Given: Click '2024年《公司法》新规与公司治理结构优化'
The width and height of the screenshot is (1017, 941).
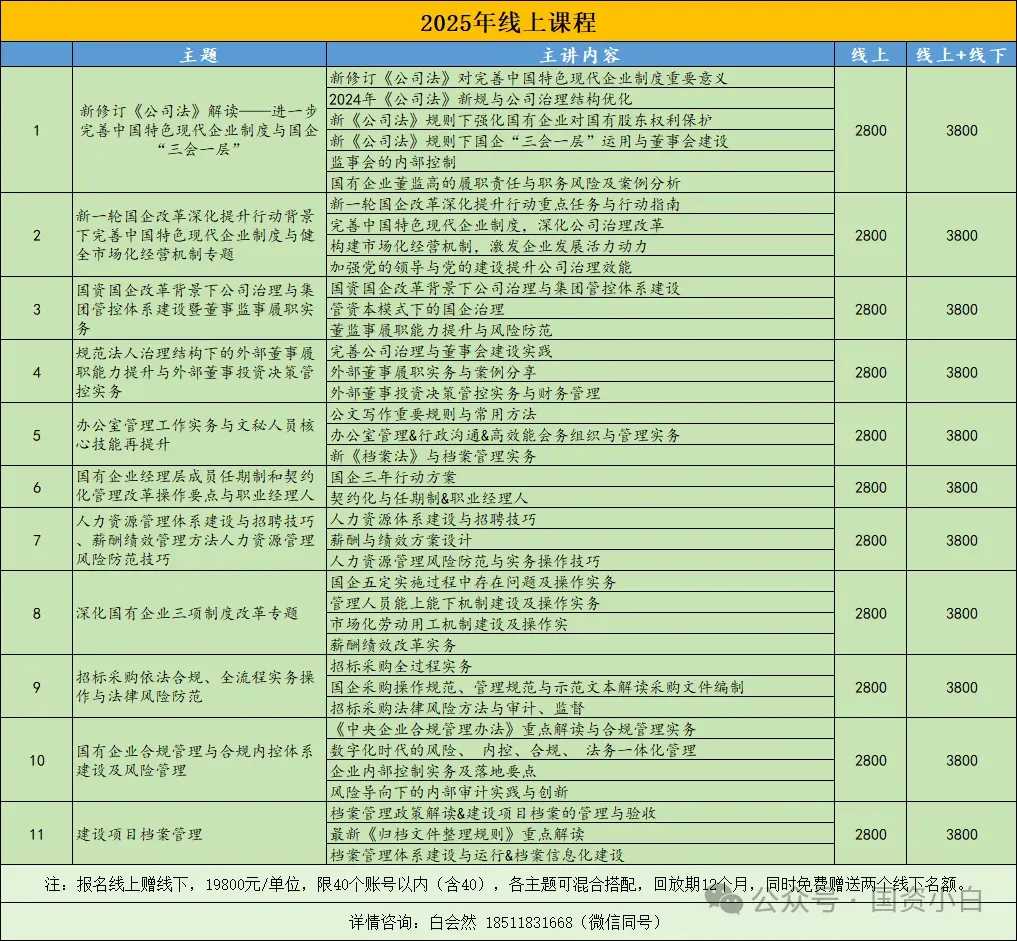Looking at the screenshot, I should (x=580, y=99).
